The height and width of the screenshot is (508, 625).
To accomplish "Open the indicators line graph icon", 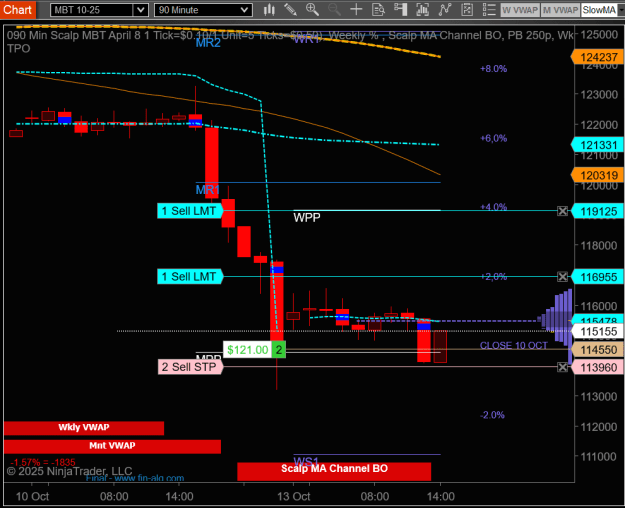I will click(444, 10).
